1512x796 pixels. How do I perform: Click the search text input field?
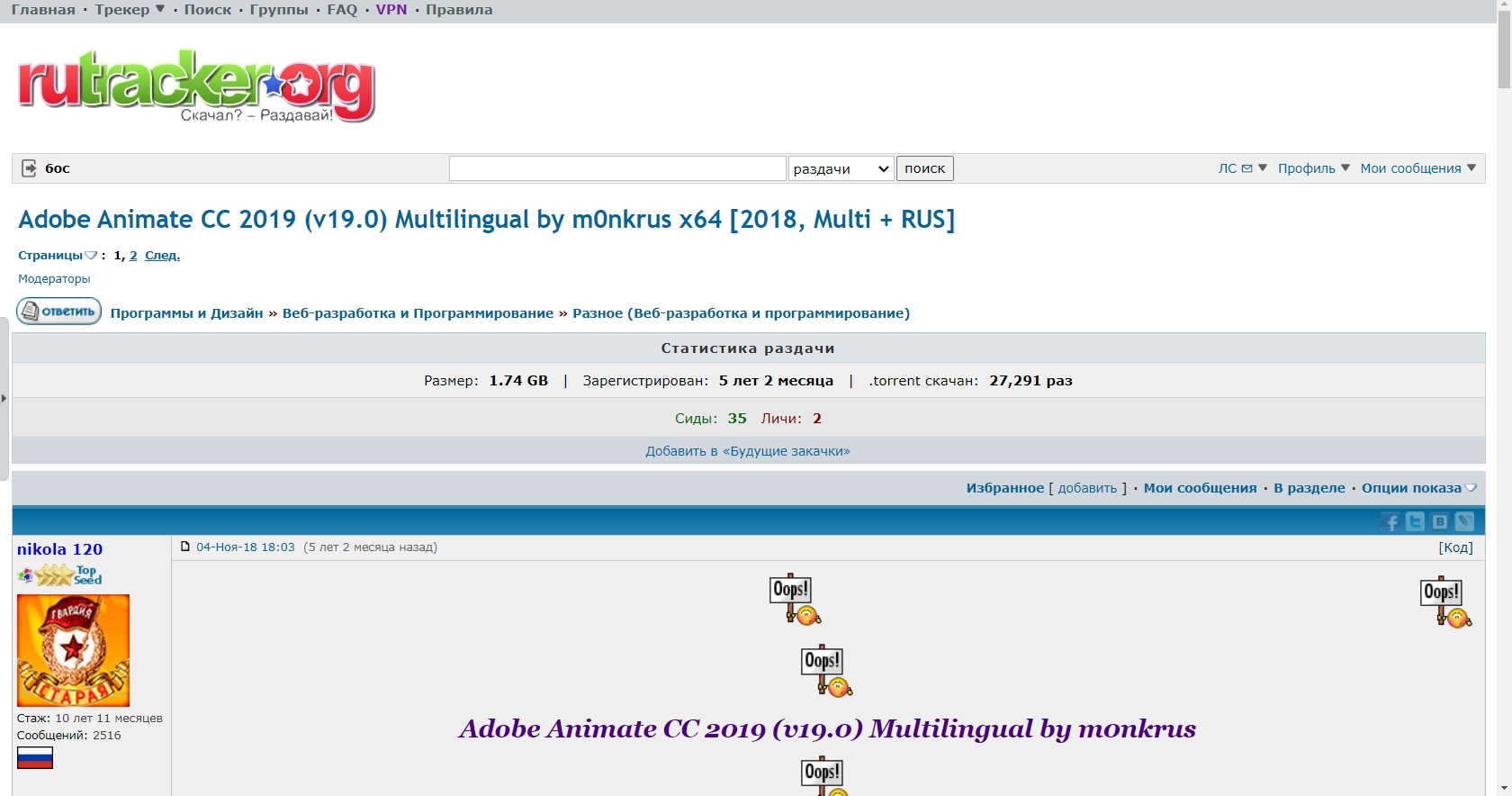coord(617,168)
